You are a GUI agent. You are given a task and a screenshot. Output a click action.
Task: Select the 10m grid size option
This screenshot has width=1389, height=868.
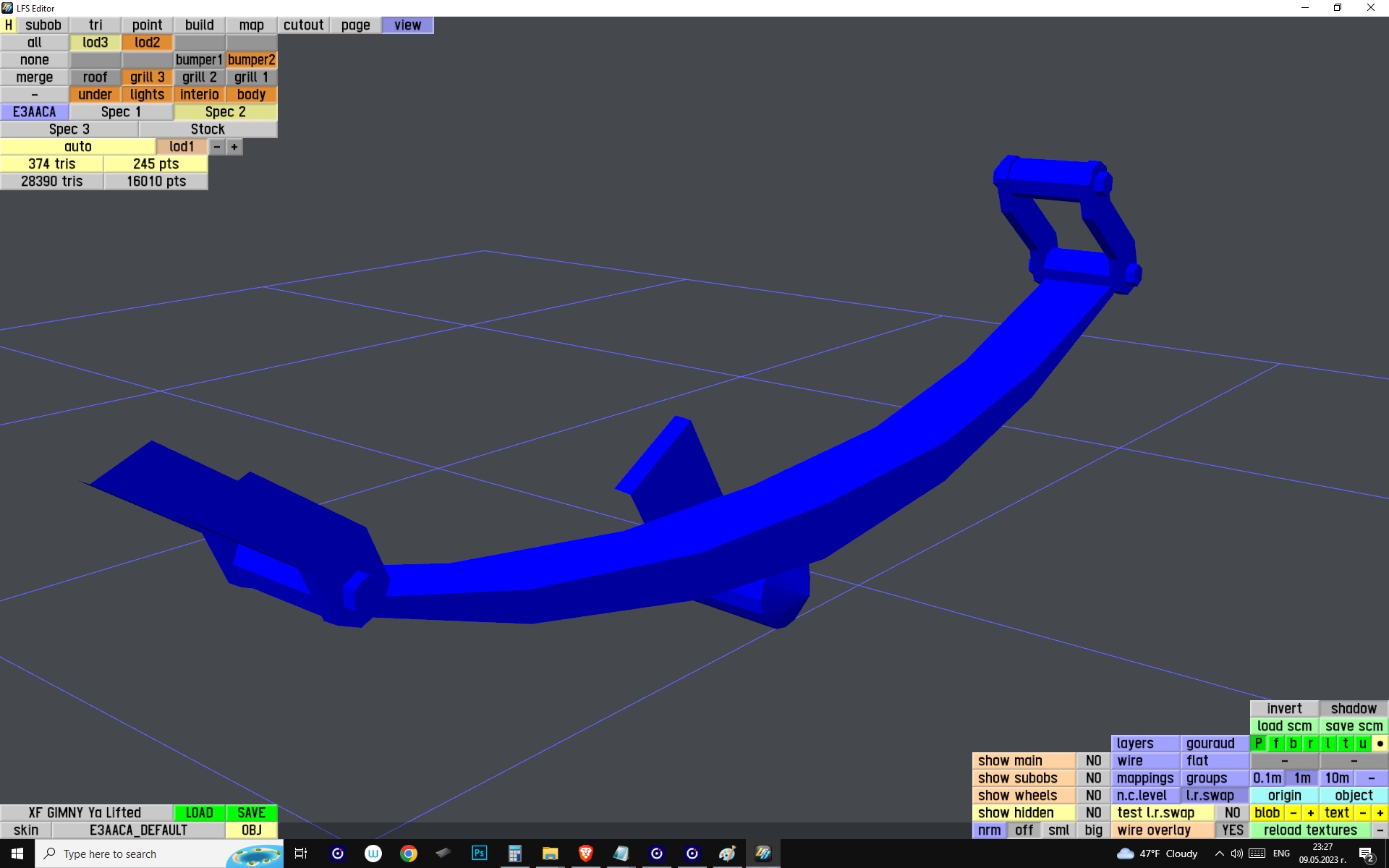point(1336,778)
